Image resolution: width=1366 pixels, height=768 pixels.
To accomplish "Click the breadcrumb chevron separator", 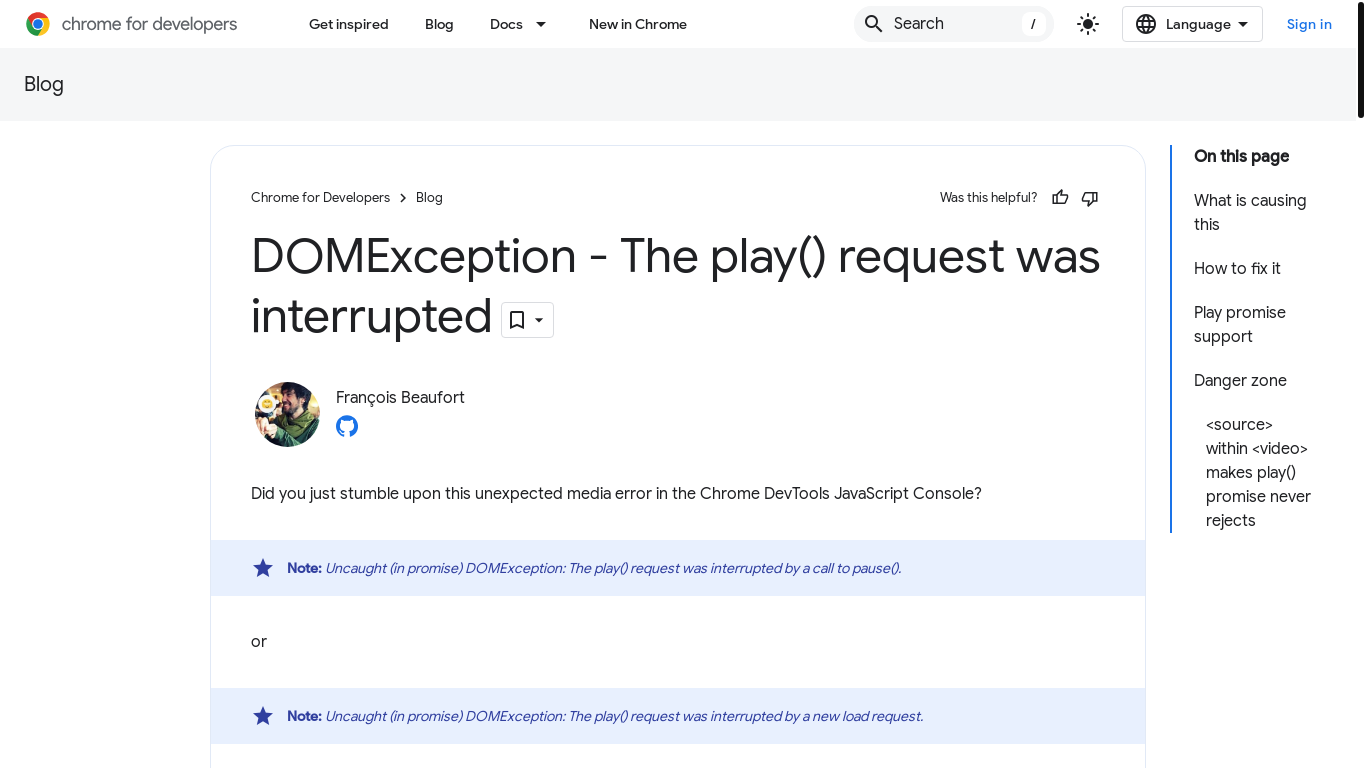I will point(403,198).
